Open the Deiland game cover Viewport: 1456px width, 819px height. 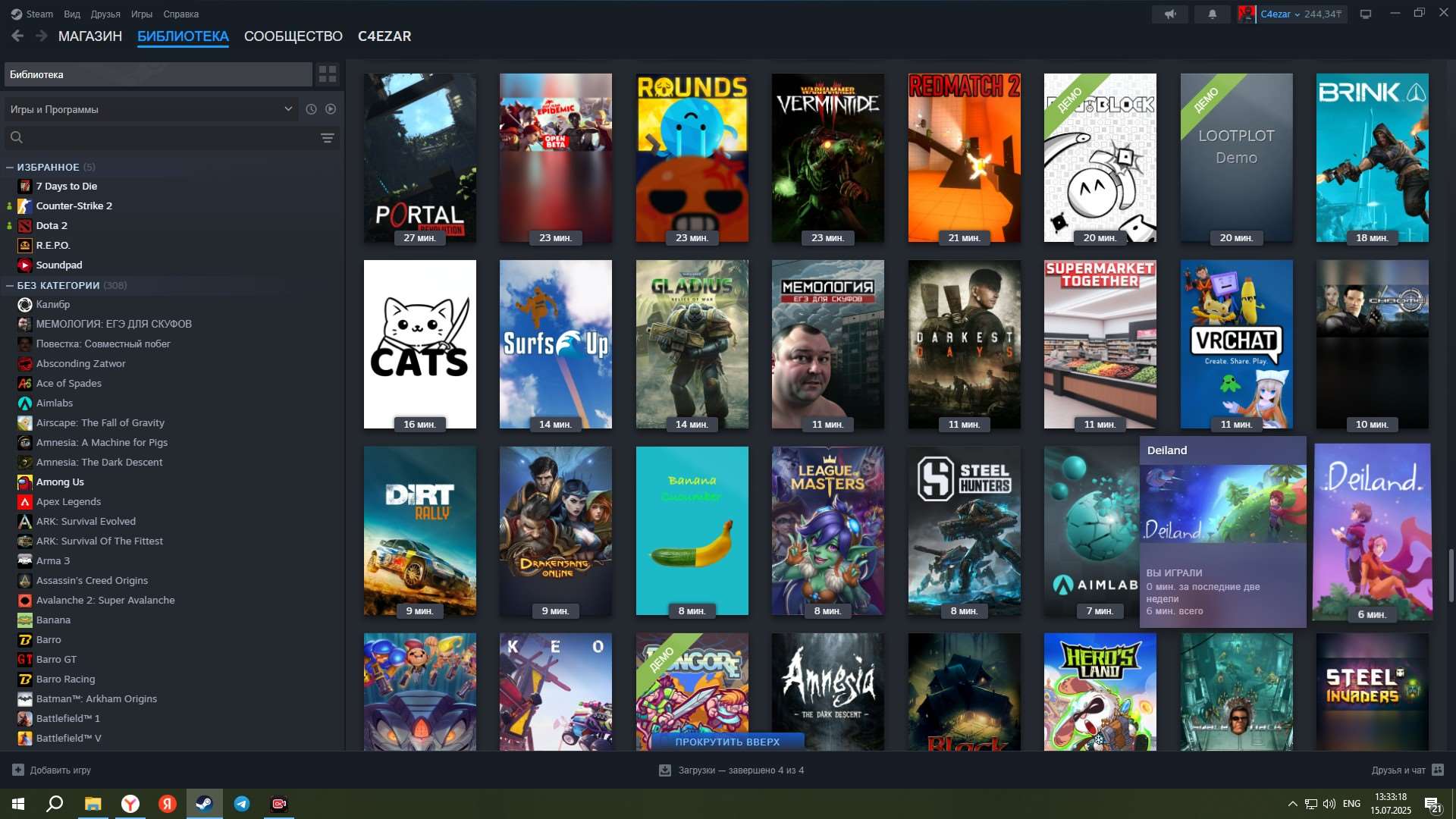[x=1373, y=532]
